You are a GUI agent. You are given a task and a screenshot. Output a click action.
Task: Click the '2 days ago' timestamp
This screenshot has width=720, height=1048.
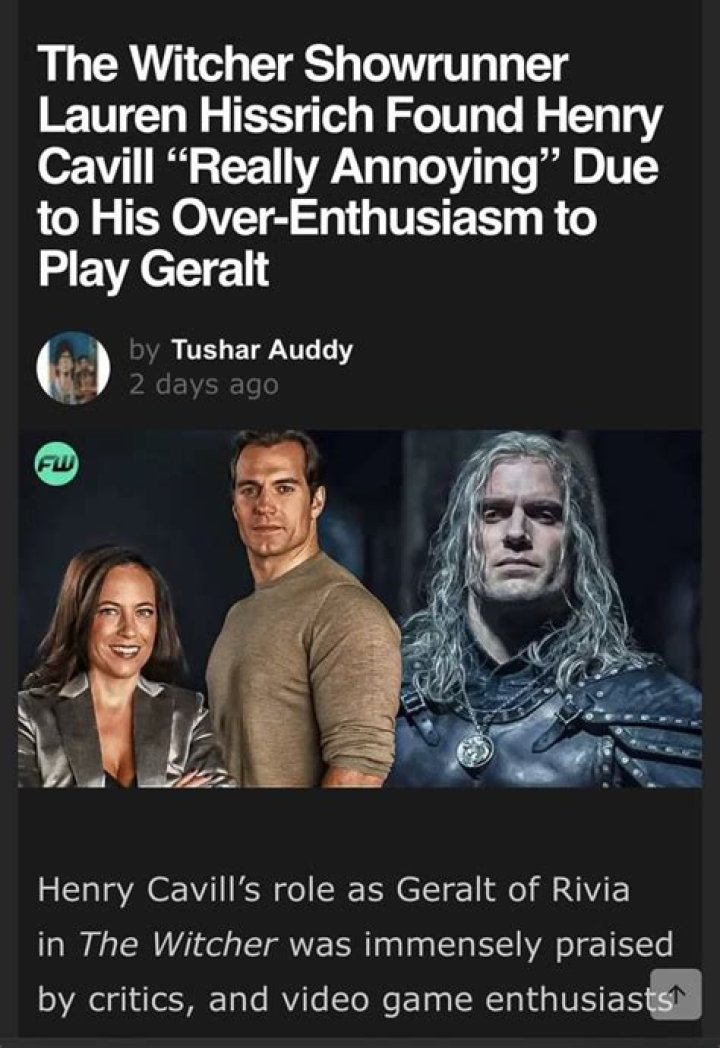point(203,382)
